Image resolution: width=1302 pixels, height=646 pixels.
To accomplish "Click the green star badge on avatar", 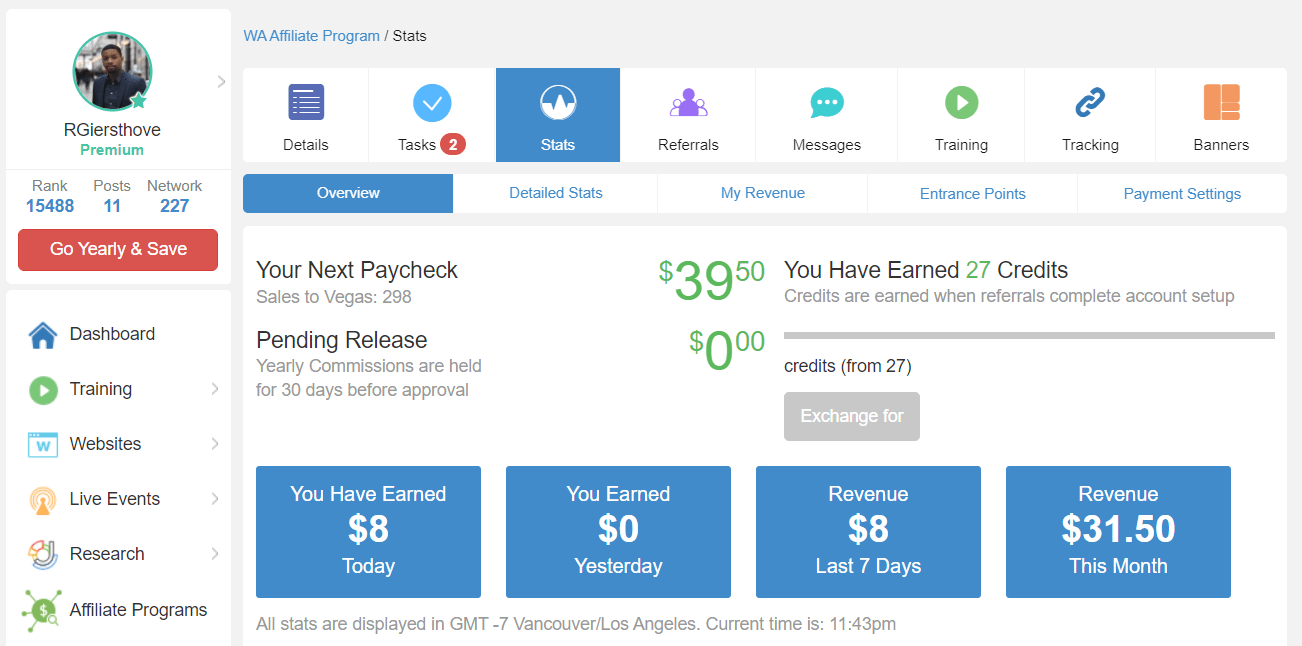I will click(x=139, y=100).
